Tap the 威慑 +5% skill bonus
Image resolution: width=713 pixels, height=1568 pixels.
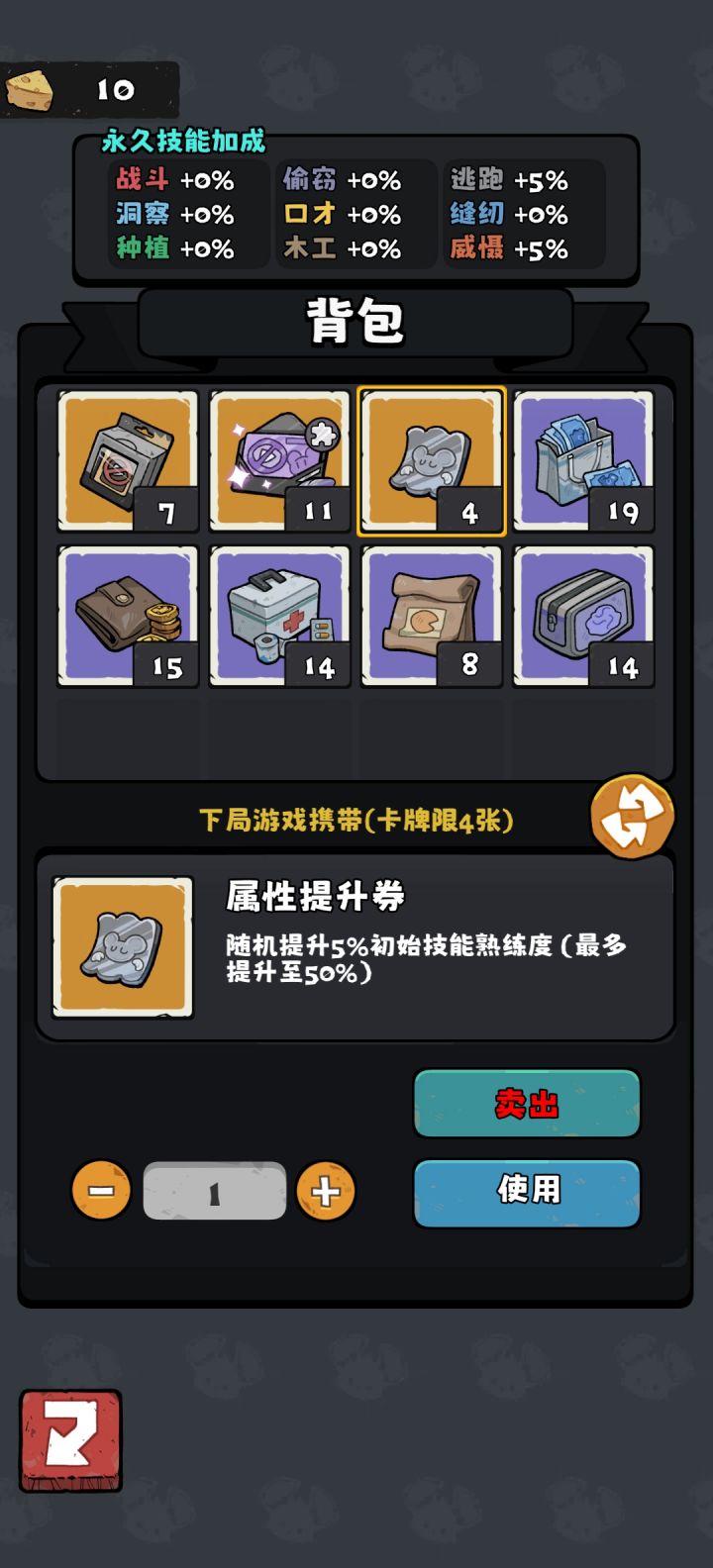[x=509, y=247]
